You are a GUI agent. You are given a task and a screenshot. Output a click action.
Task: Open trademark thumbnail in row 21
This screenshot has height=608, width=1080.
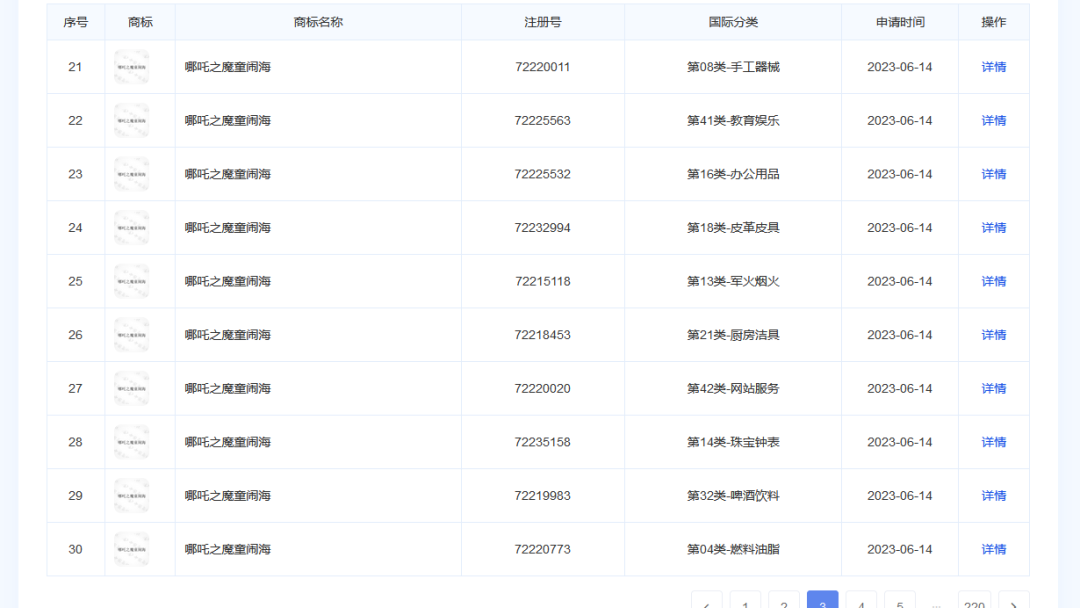tap(131, 67)
